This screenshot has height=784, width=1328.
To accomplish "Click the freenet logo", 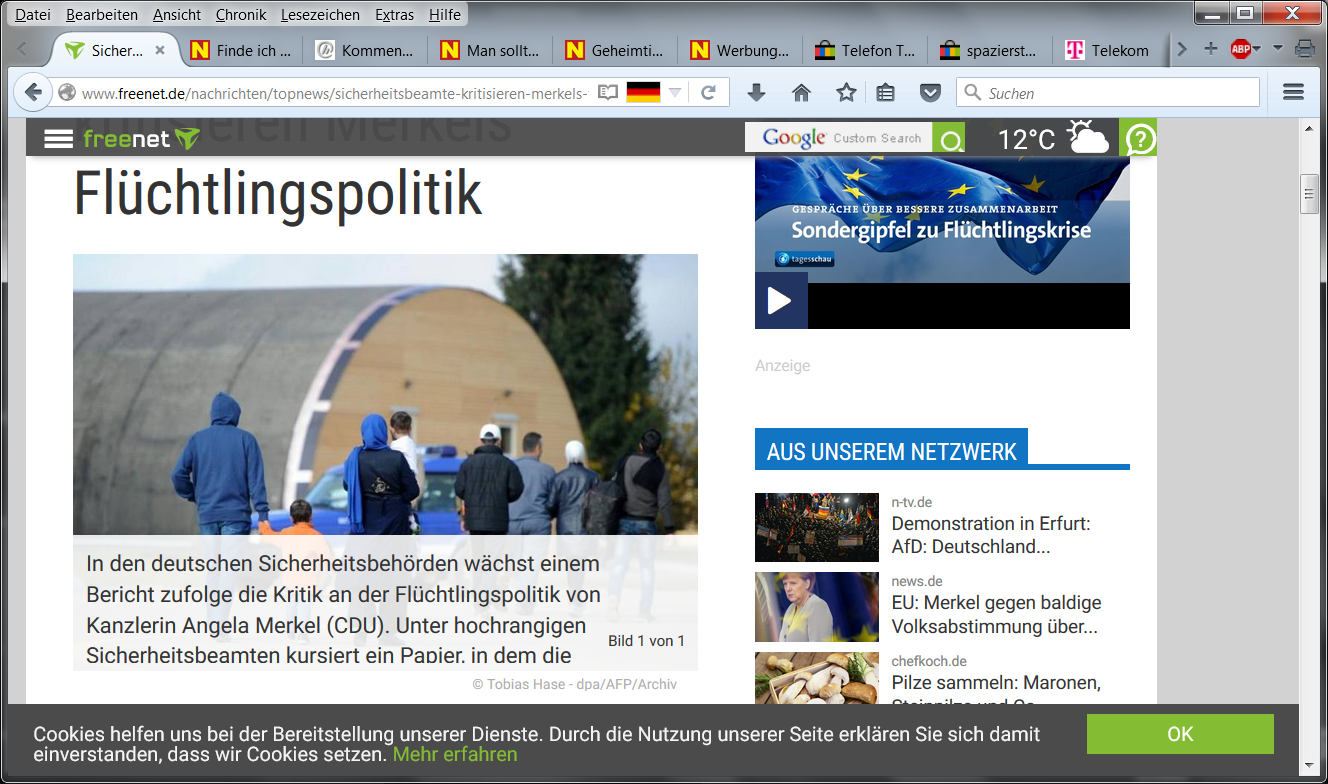I will coord(141,139).
